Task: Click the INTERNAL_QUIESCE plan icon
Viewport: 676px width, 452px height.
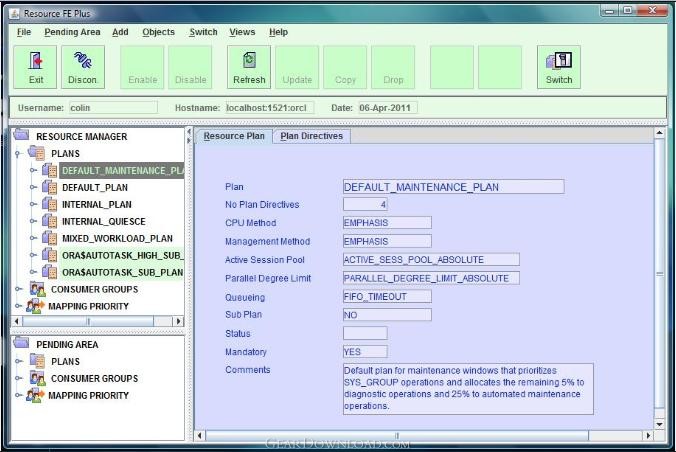Action: pyautogui.click(x=50, y=221)
